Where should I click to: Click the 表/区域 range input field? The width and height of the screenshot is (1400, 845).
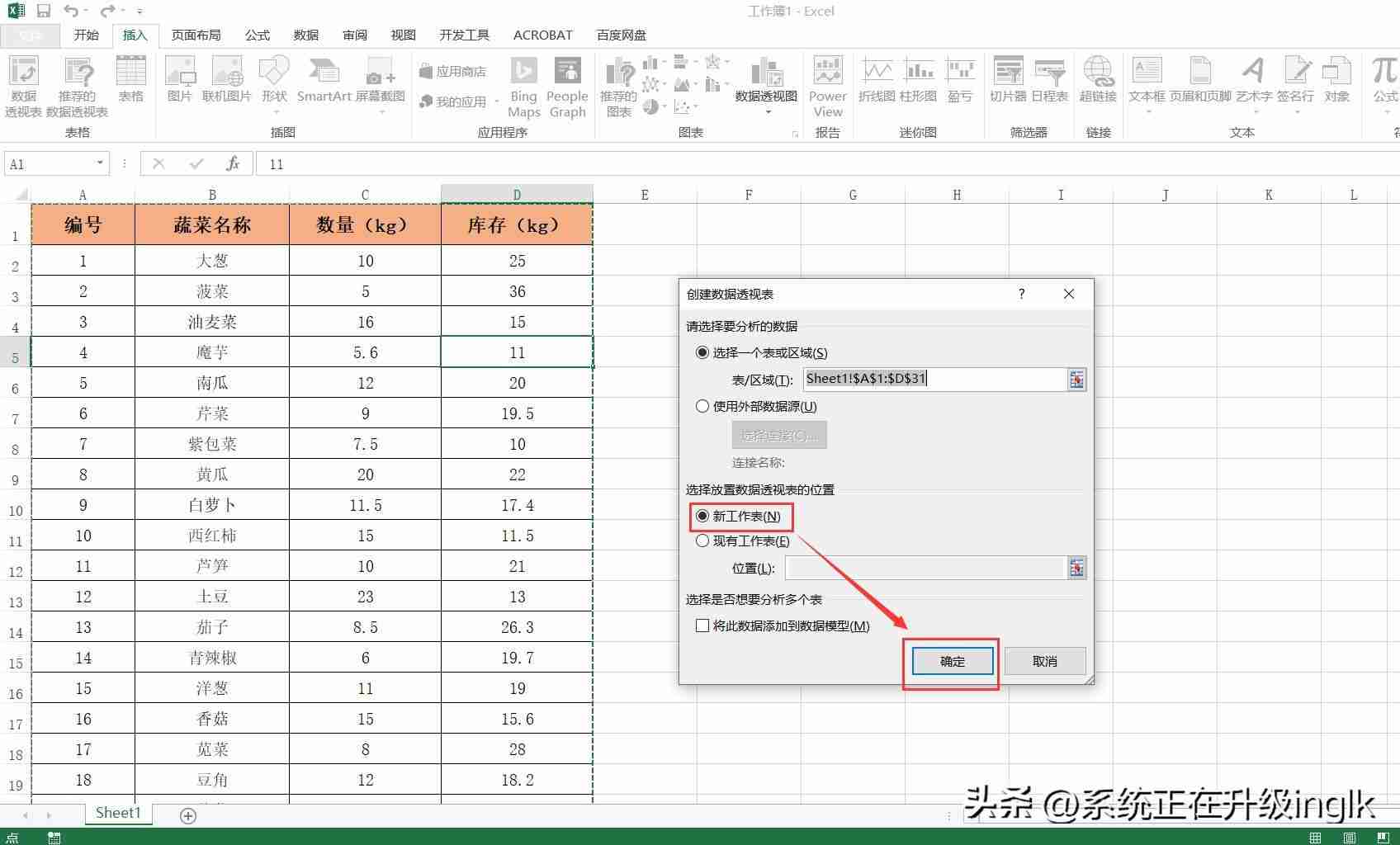point(934,380)
